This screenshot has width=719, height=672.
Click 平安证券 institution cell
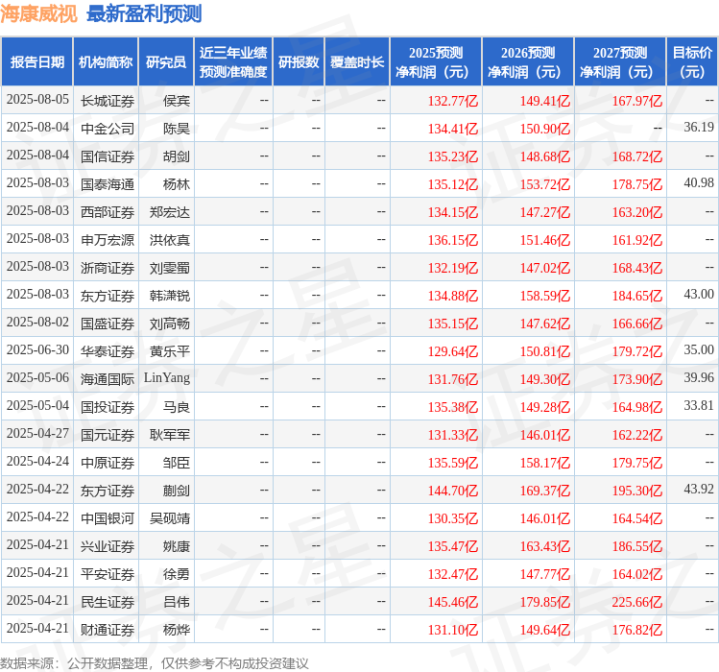pyautogui.click(x=107, y=574)
